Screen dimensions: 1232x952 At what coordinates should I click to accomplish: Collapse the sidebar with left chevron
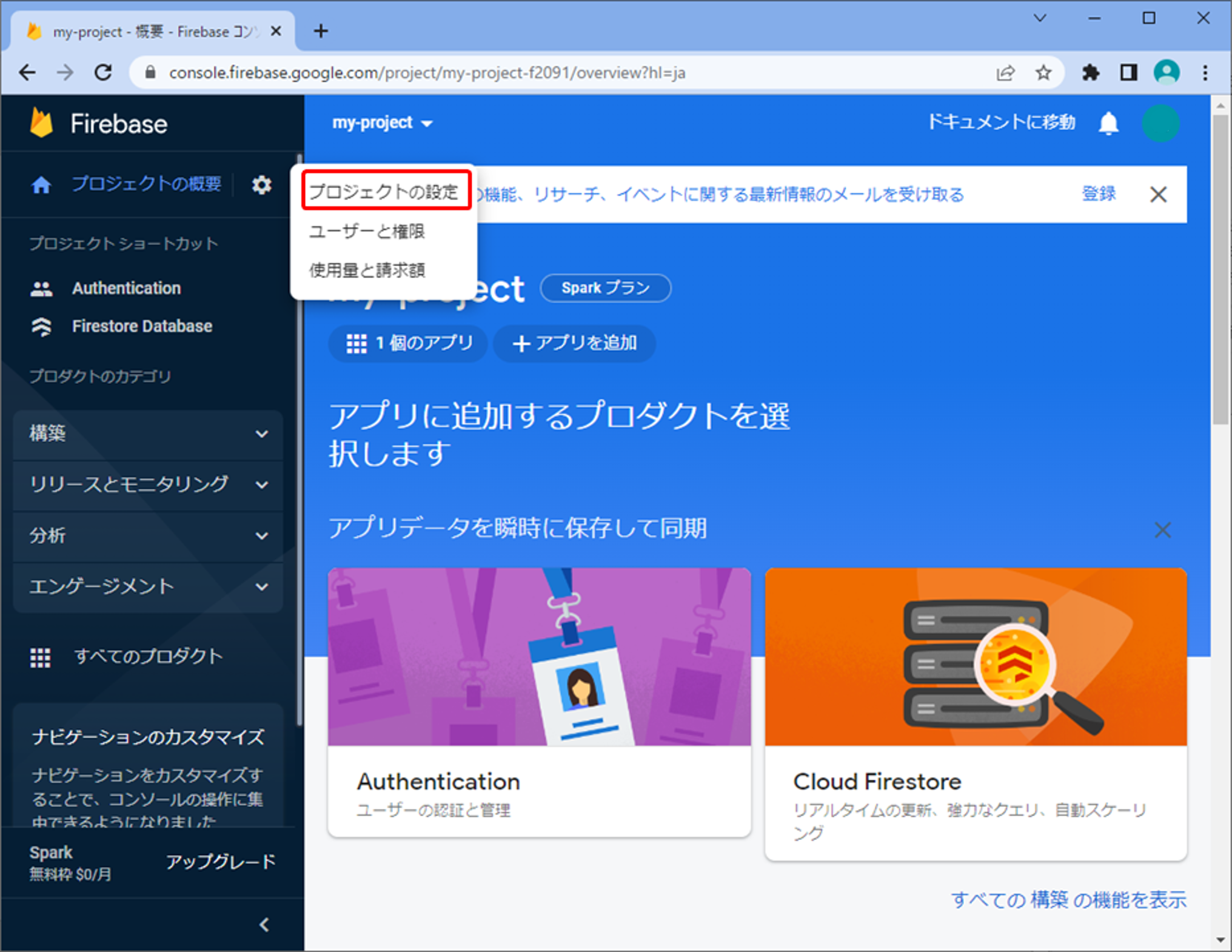(264, 925)
